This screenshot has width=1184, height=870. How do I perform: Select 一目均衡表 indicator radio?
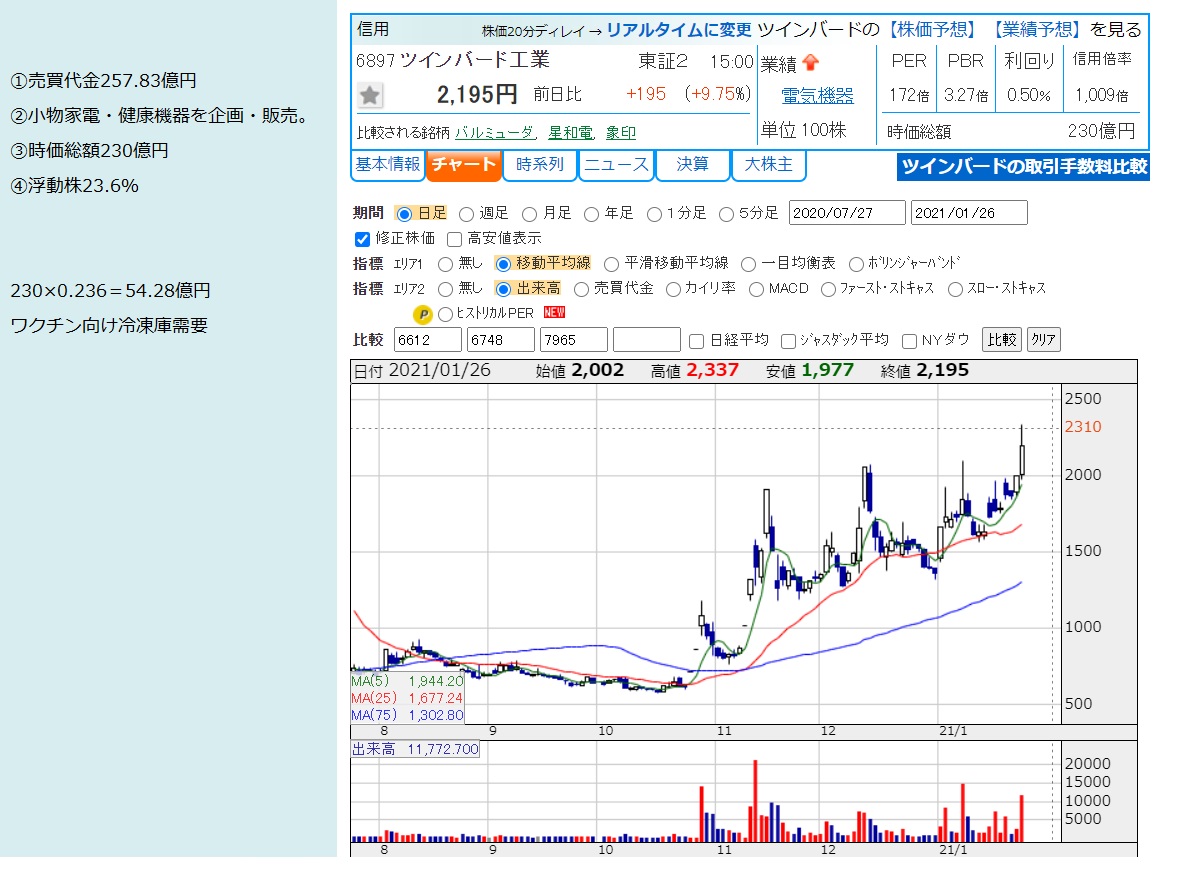(x=748, y=264)
